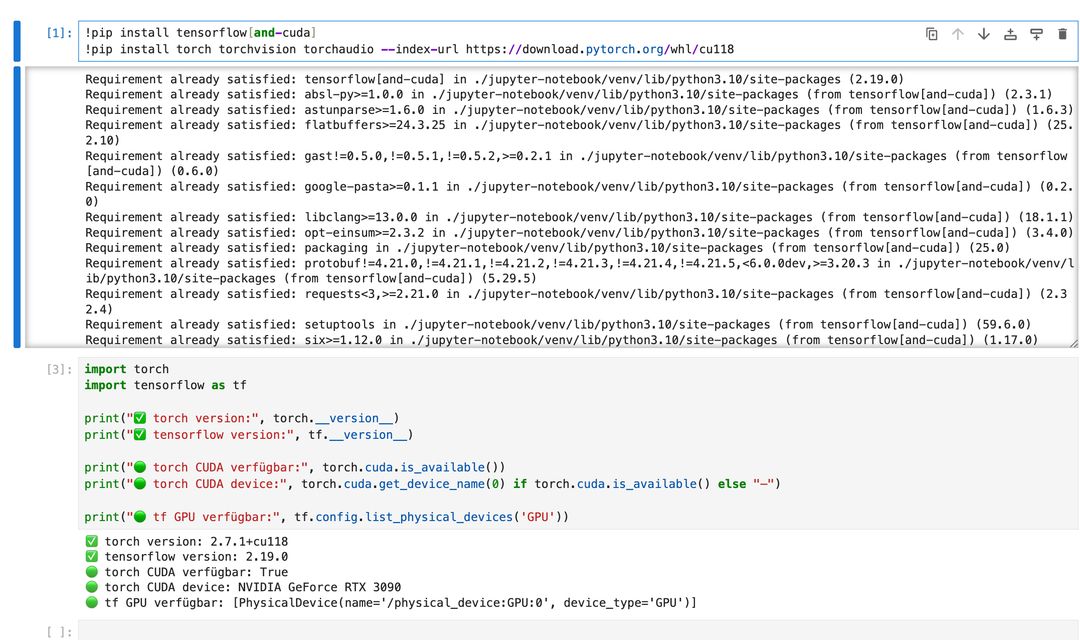The image size is (1080, 640).
Task: Click output line 'torch CUDA verfügbar: True'
Action: pyautogui.click(x=187, y=572)
